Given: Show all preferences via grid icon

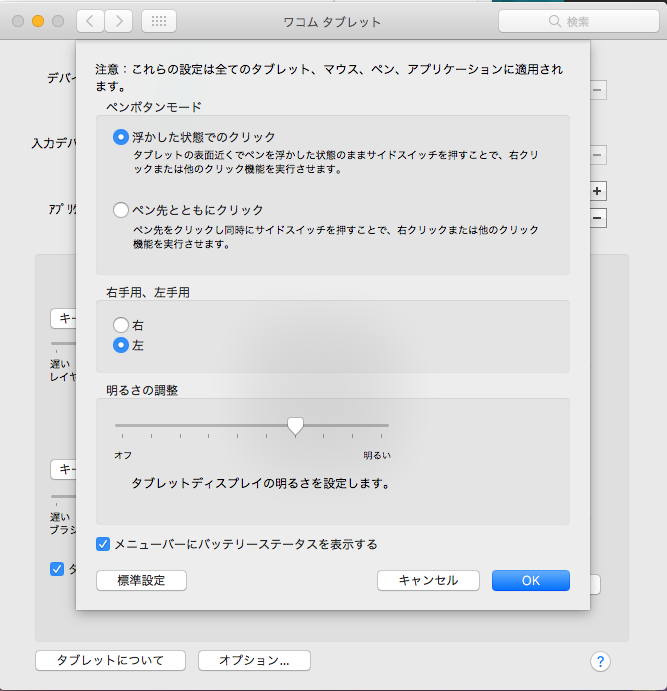Looking at the screenshot, I should coord(159,21).
